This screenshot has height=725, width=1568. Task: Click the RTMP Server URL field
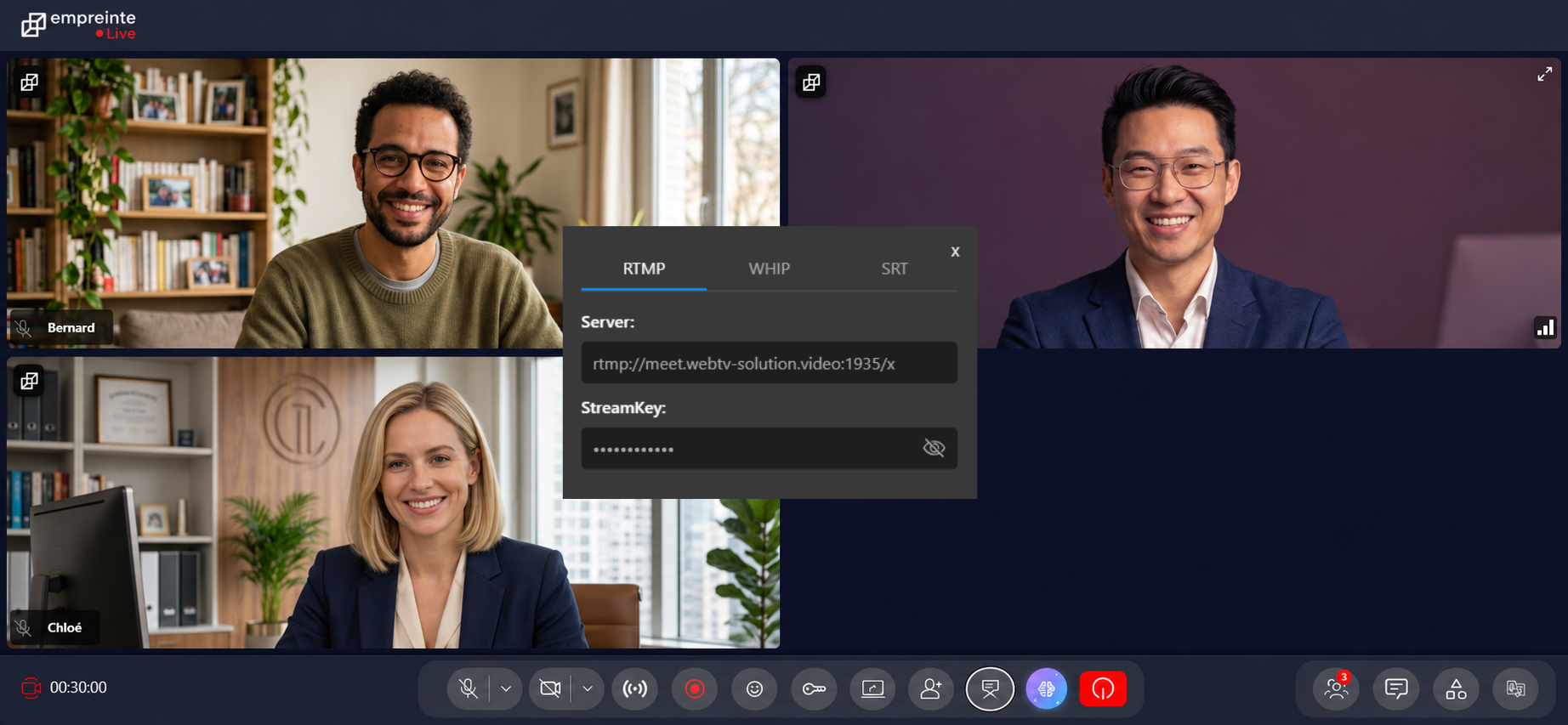[770, 363]
